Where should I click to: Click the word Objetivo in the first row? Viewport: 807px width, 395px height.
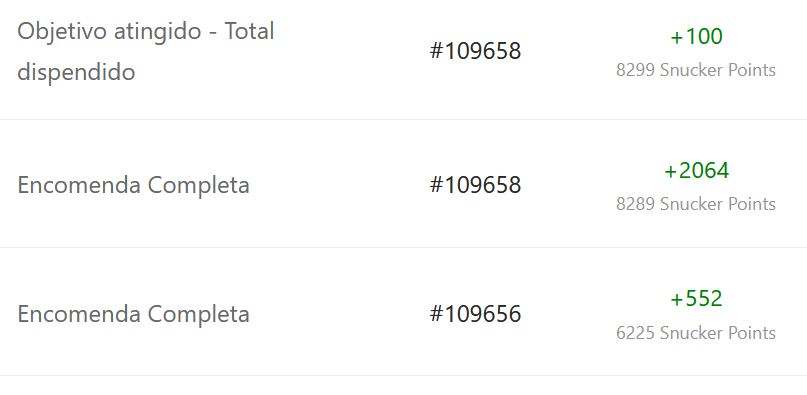(62, 32)
